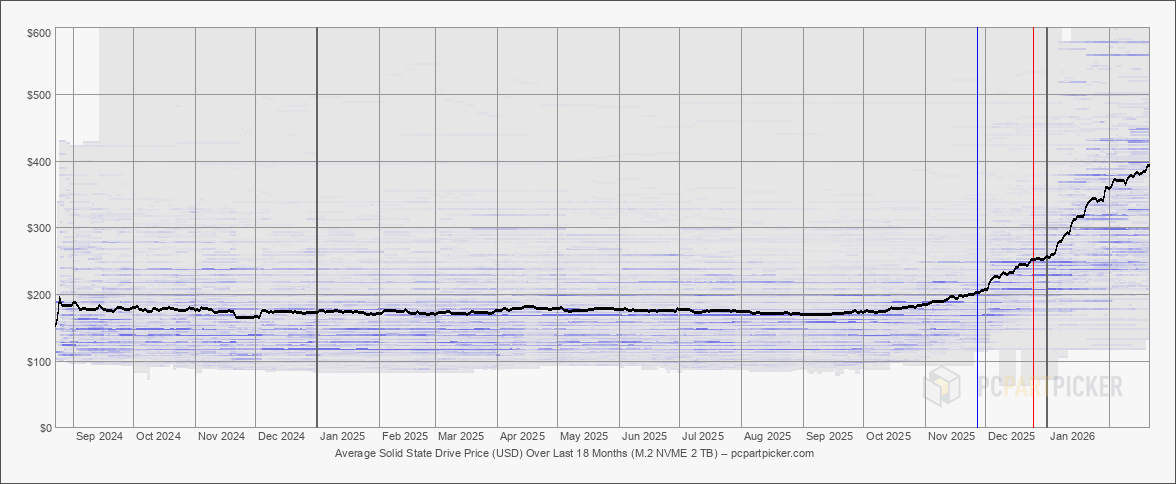Click the Aug 2025 axis label
This screenshot has height=484, width=1176.
pyautogui.click(x=767, y=436)
